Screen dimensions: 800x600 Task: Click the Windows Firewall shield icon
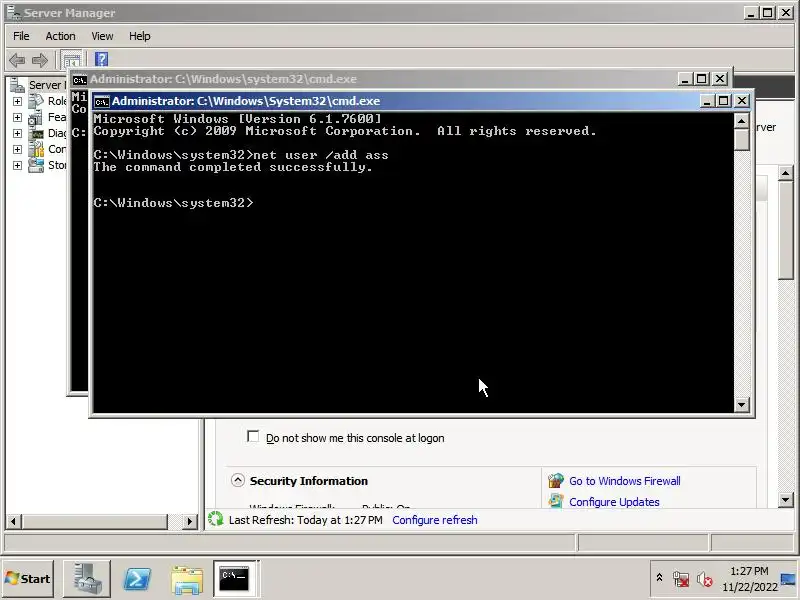[556, 481]
